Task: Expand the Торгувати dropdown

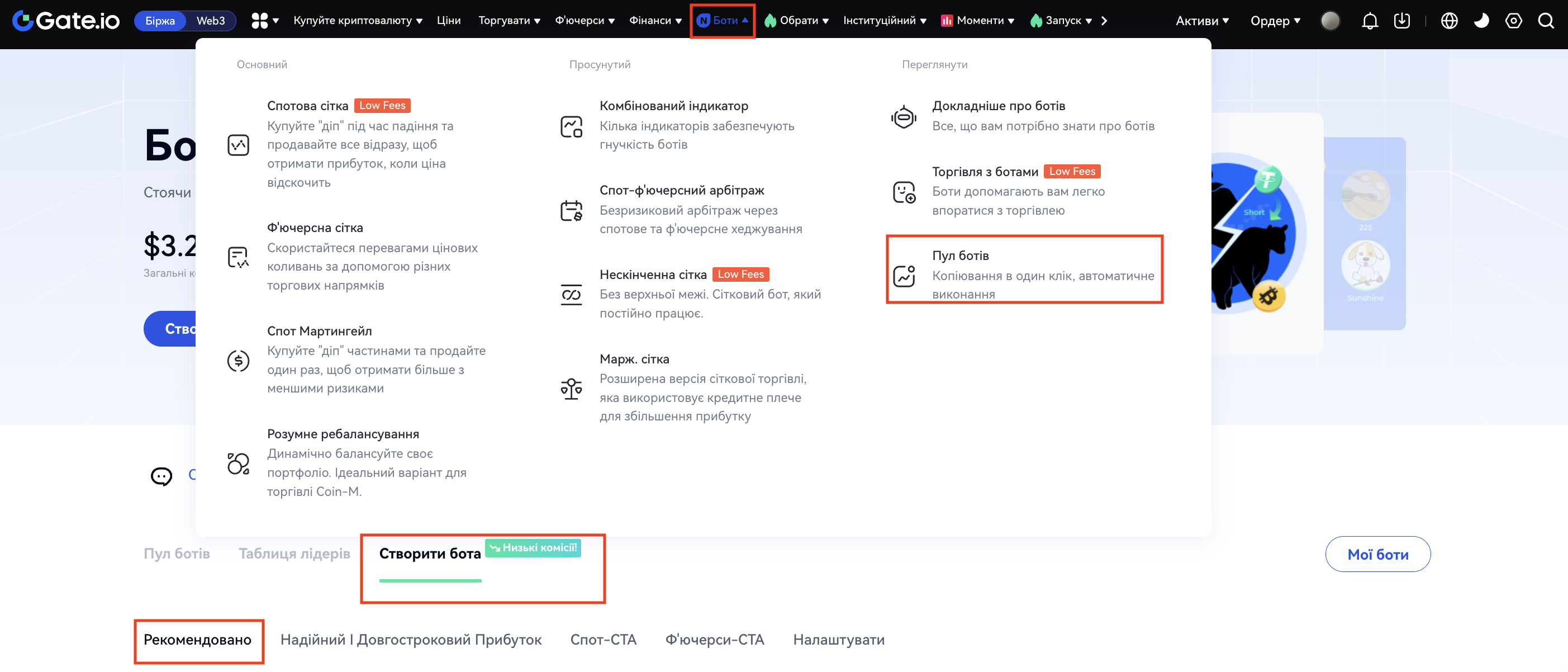Action: click(509, 21)
